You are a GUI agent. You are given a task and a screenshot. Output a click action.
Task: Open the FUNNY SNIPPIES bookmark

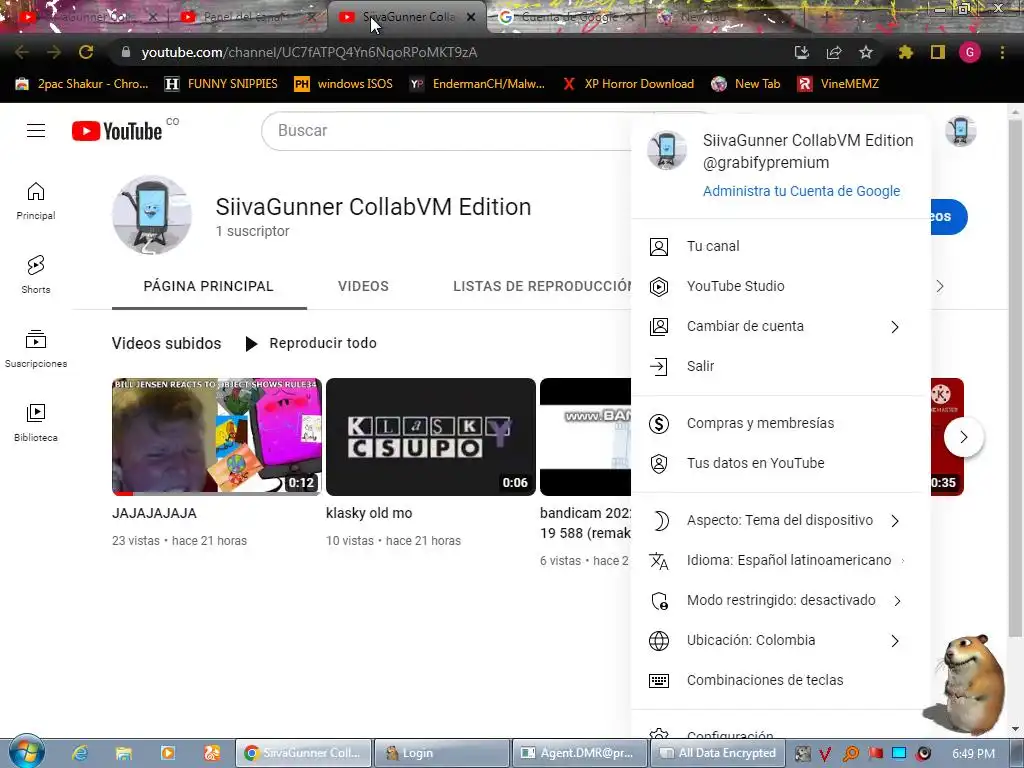click(221, 84)
